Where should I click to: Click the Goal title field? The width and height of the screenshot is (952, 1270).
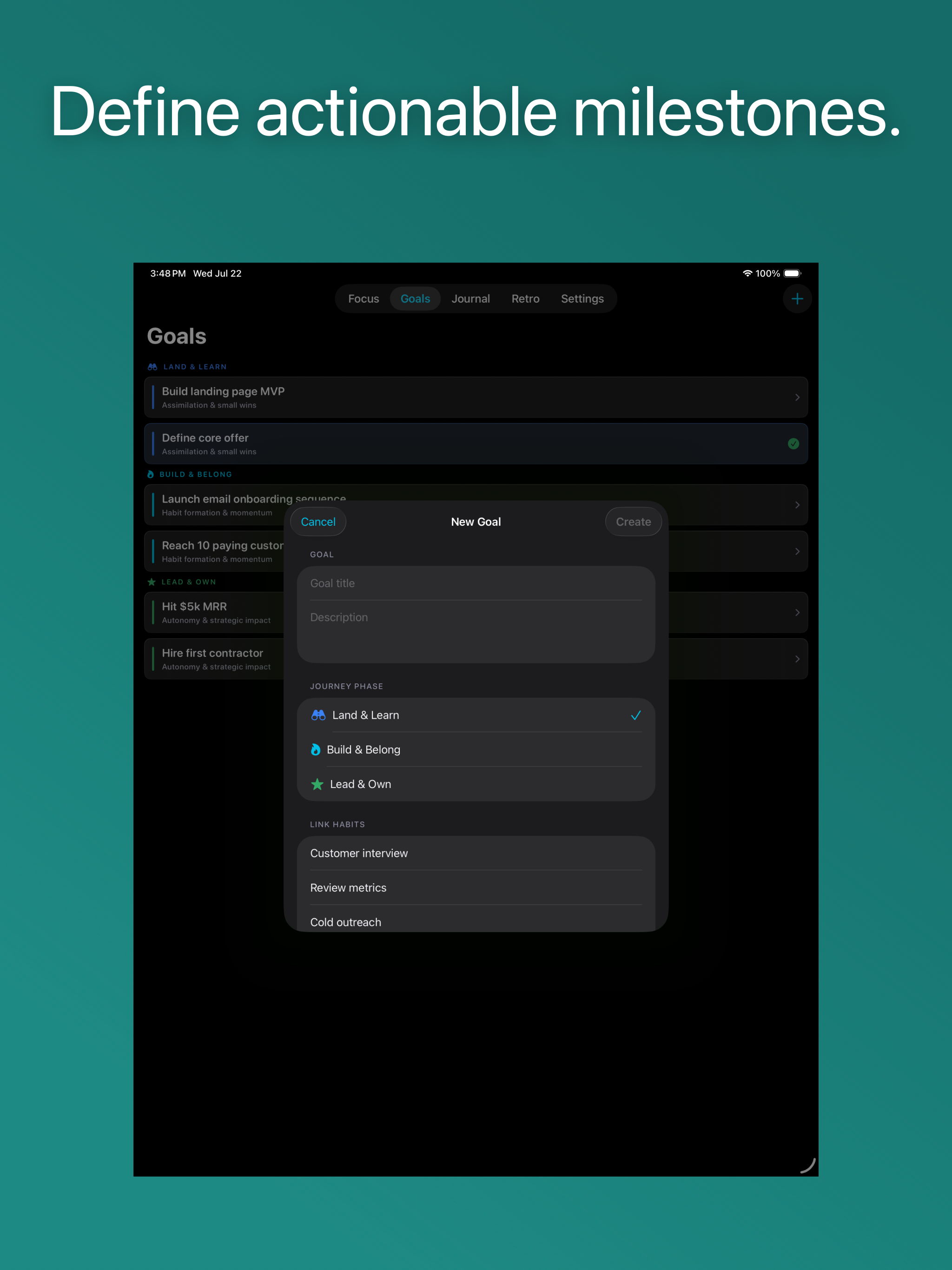476,583
